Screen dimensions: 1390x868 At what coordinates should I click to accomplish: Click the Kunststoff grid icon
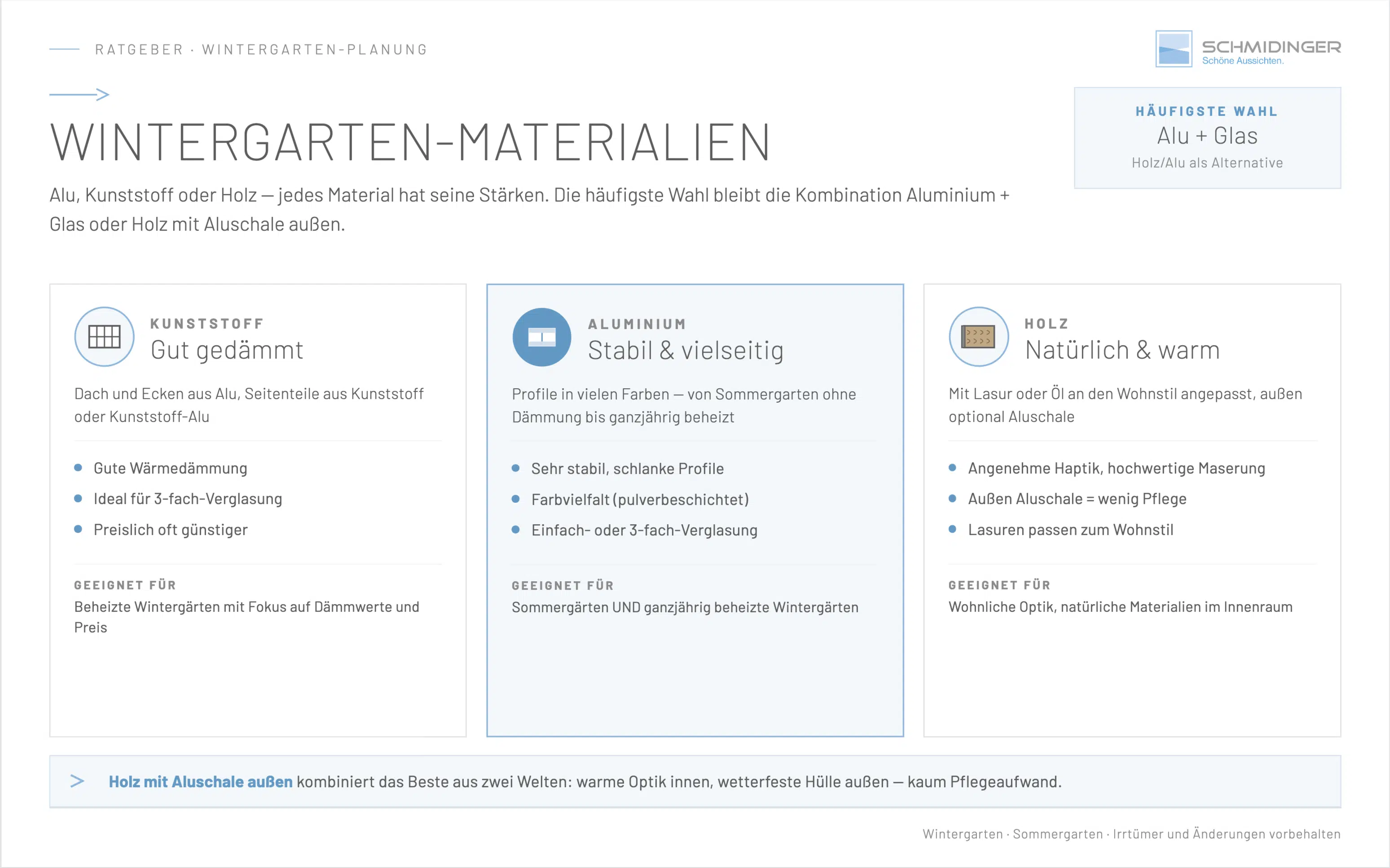click(x=104, y=337)
